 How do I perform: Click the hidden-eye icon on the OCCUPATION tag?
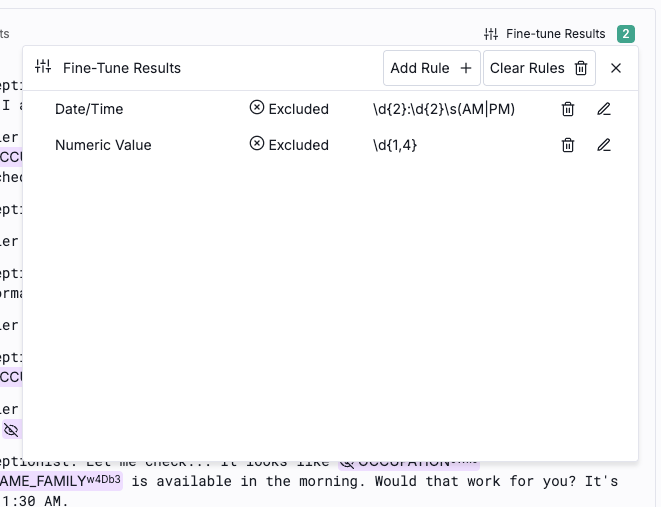click(347, 463)
